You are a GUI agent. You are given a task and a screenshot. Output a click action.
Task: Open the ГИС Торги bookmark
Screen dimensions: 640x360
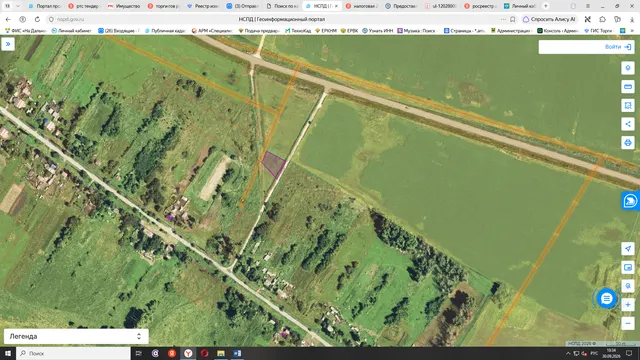pyautogui.click(x=599, y=31)
